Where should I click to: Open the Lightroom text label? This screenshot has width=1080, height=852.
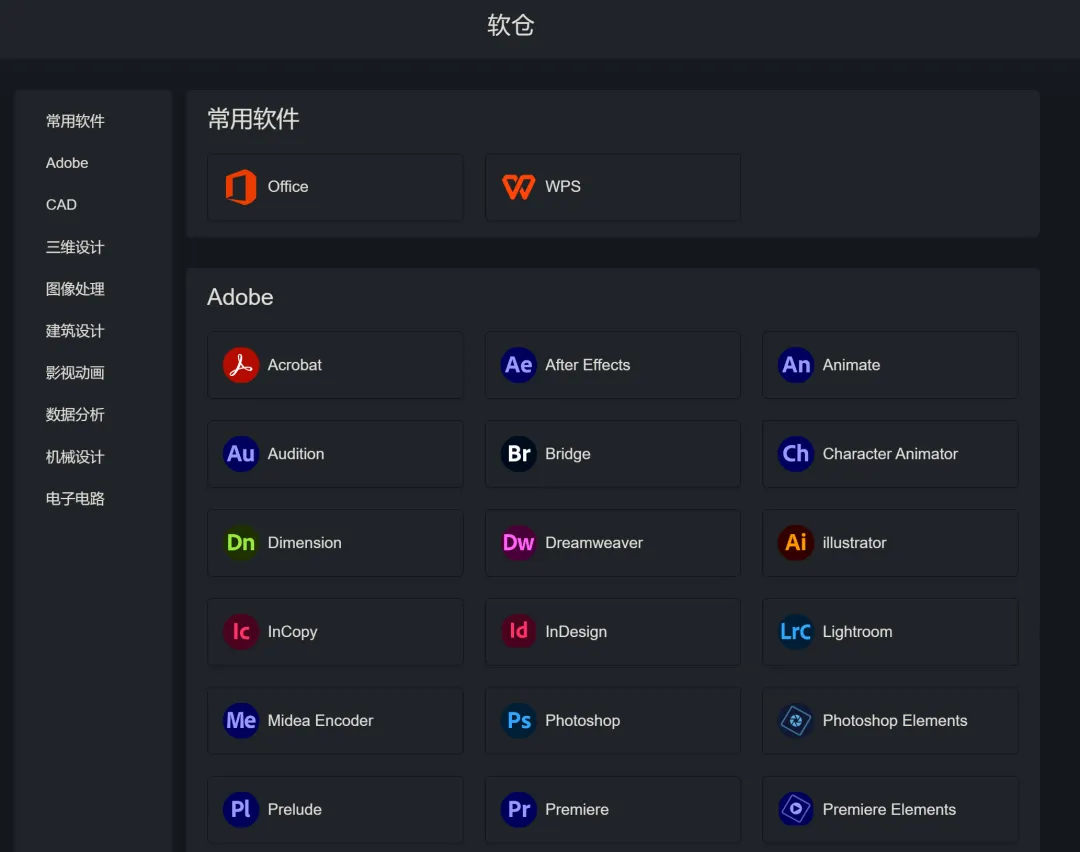(858, 632)
